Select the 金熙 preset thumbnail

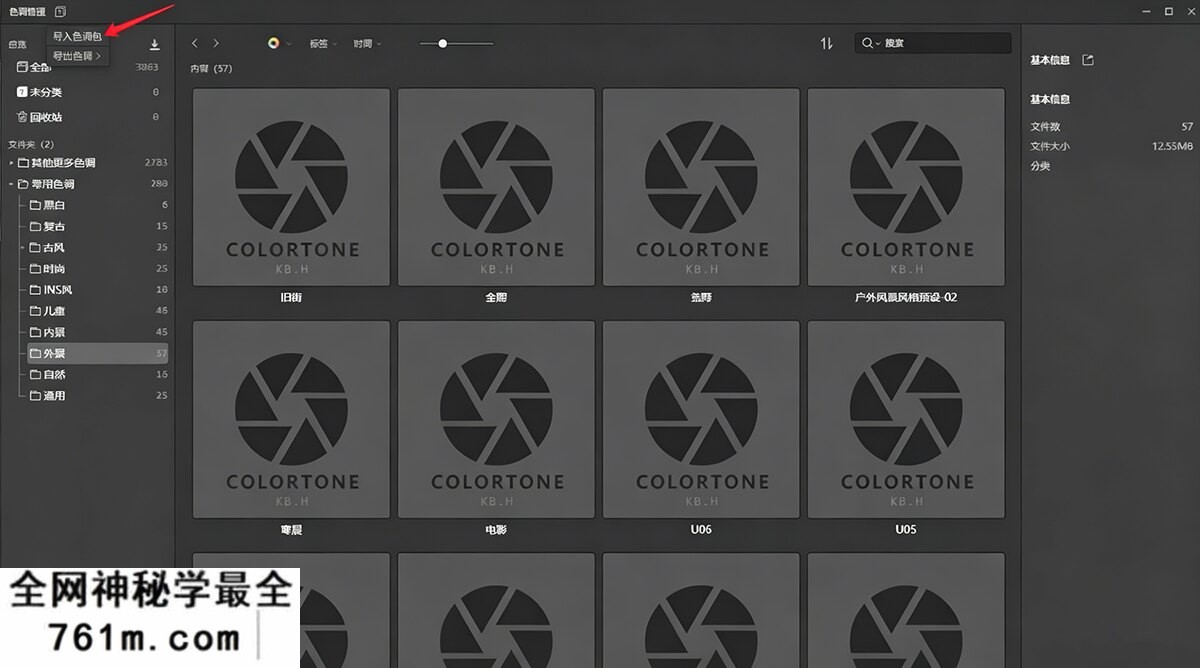tap(496, 187)
